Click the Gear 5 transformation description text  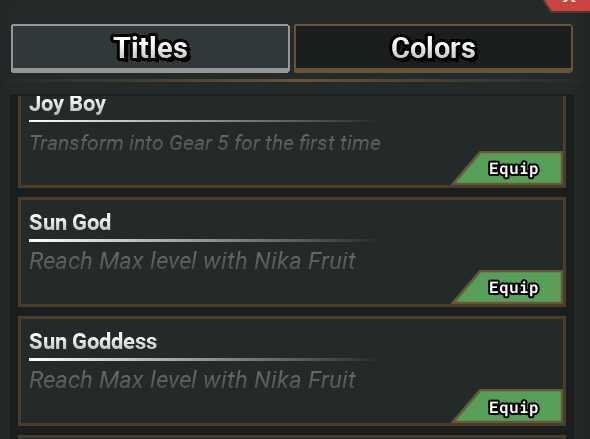point(205,143)
